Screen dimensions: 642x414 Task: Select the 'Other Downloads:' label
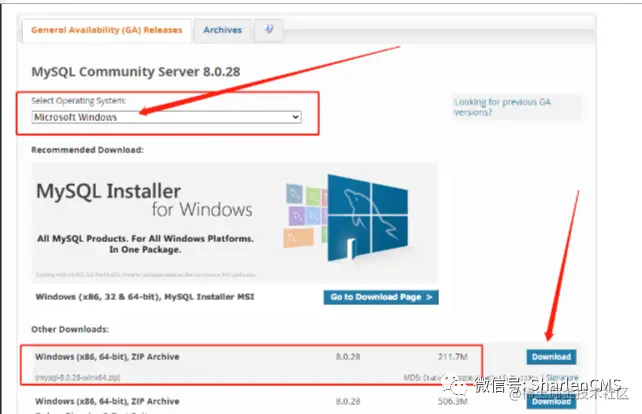pyautogui.click(x=70, y=329)
